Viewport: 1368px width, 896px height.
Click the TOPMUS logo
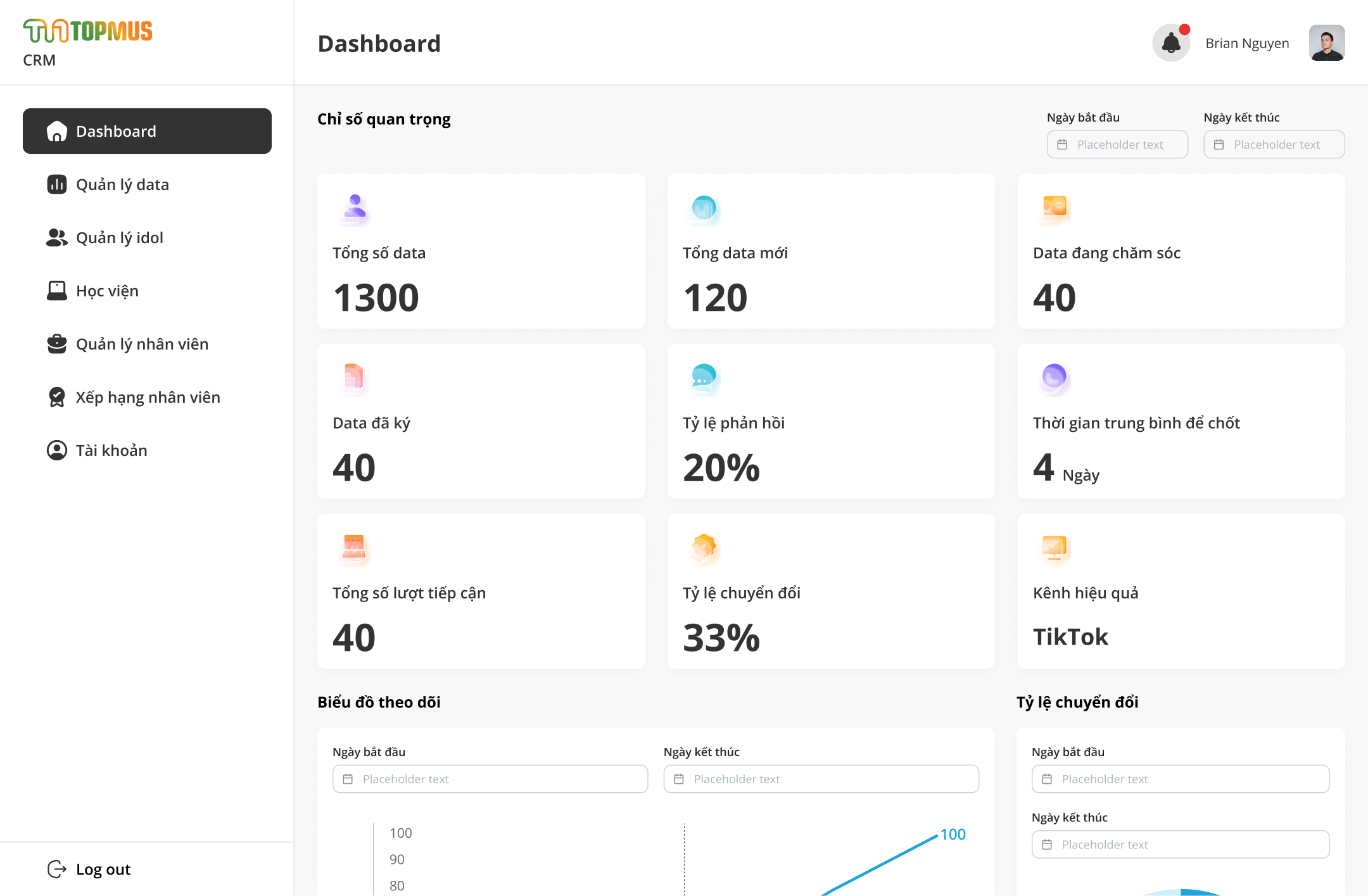[87, 30]
